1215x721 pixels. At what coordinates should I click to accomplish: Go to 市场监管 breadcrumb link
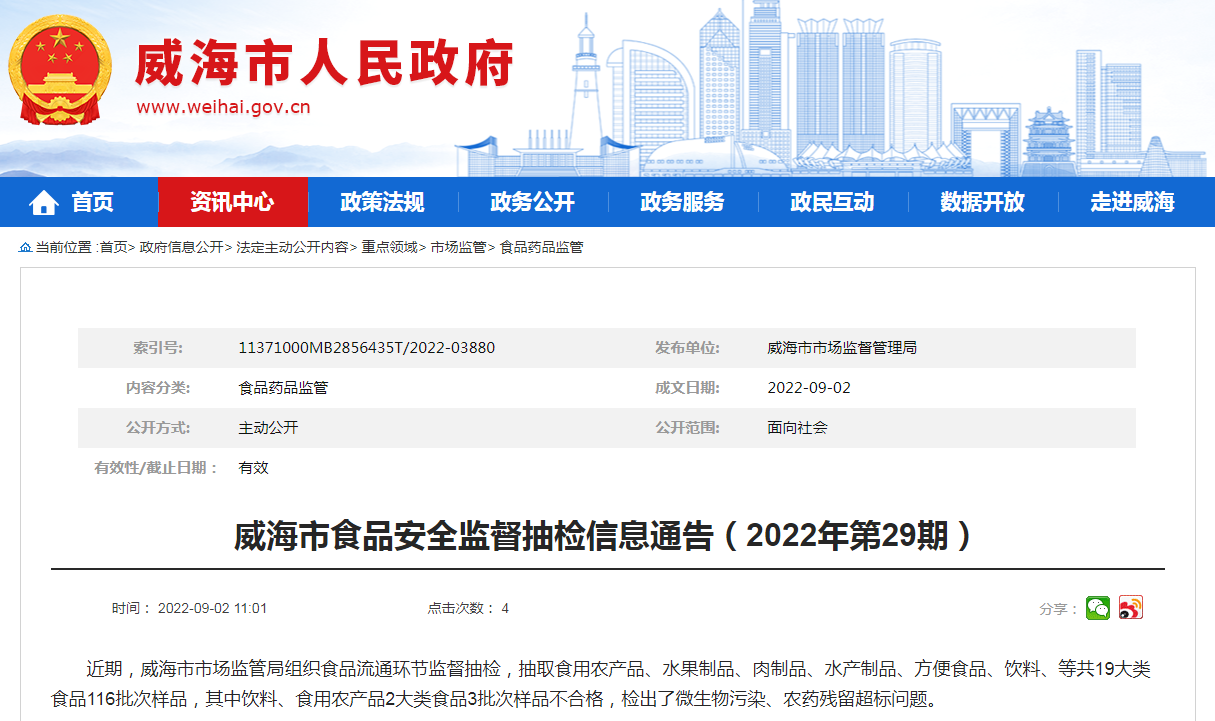[458, 247]
